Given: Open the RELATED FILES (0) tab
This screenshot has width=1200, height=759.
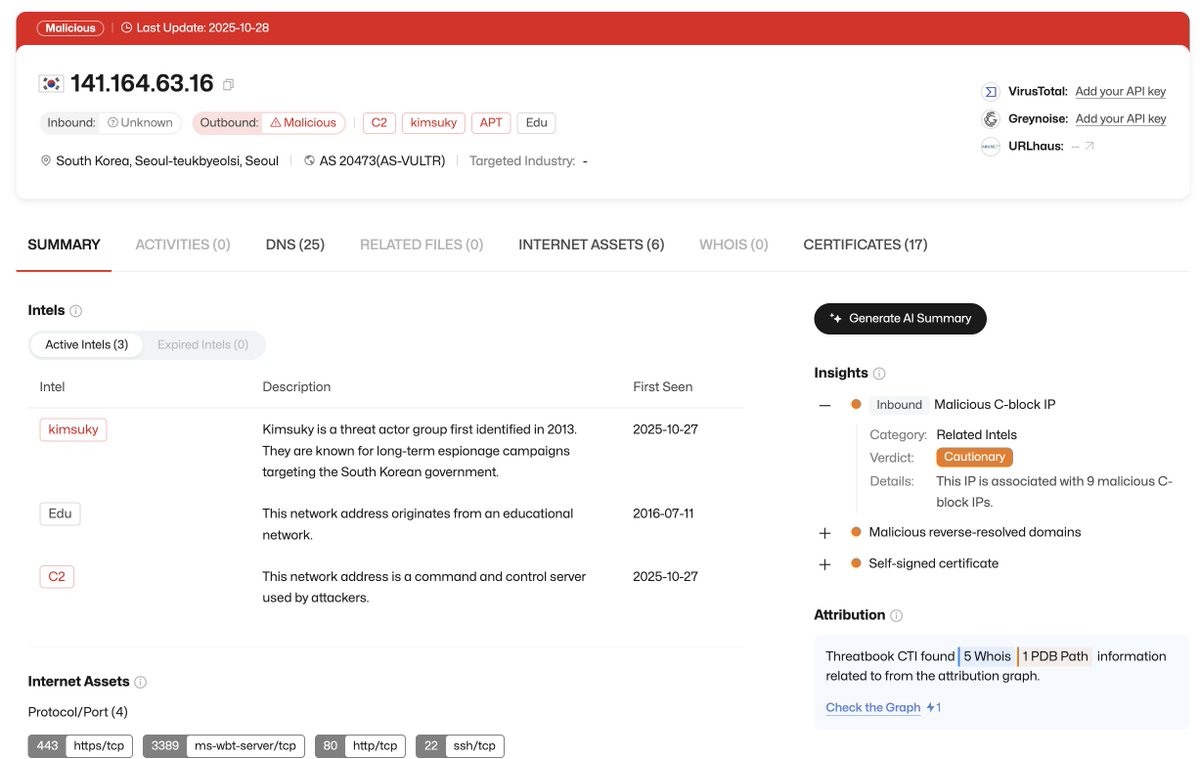Looking at the screenshot, I should click(421, 244).
